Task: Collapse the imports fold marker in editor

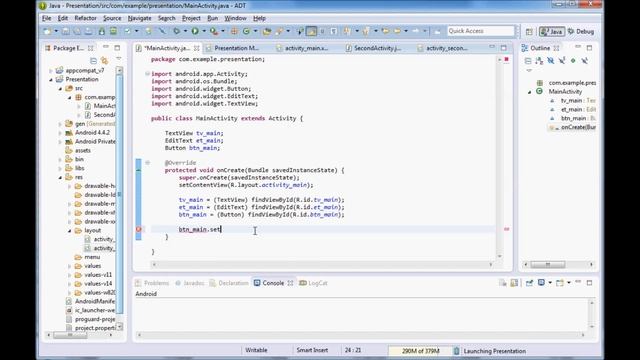Action: click(147, 74)
